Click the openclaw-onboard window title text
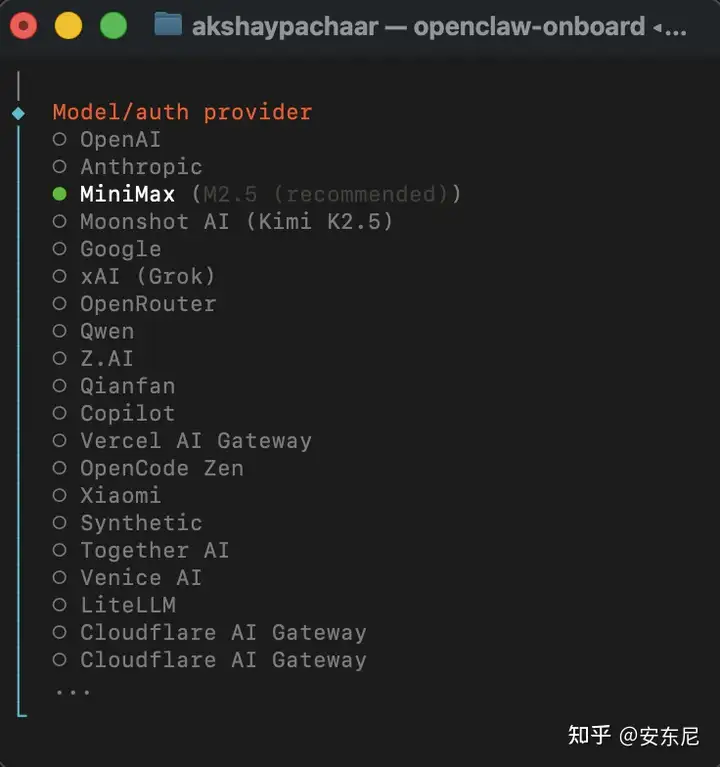 coord(528,26)
